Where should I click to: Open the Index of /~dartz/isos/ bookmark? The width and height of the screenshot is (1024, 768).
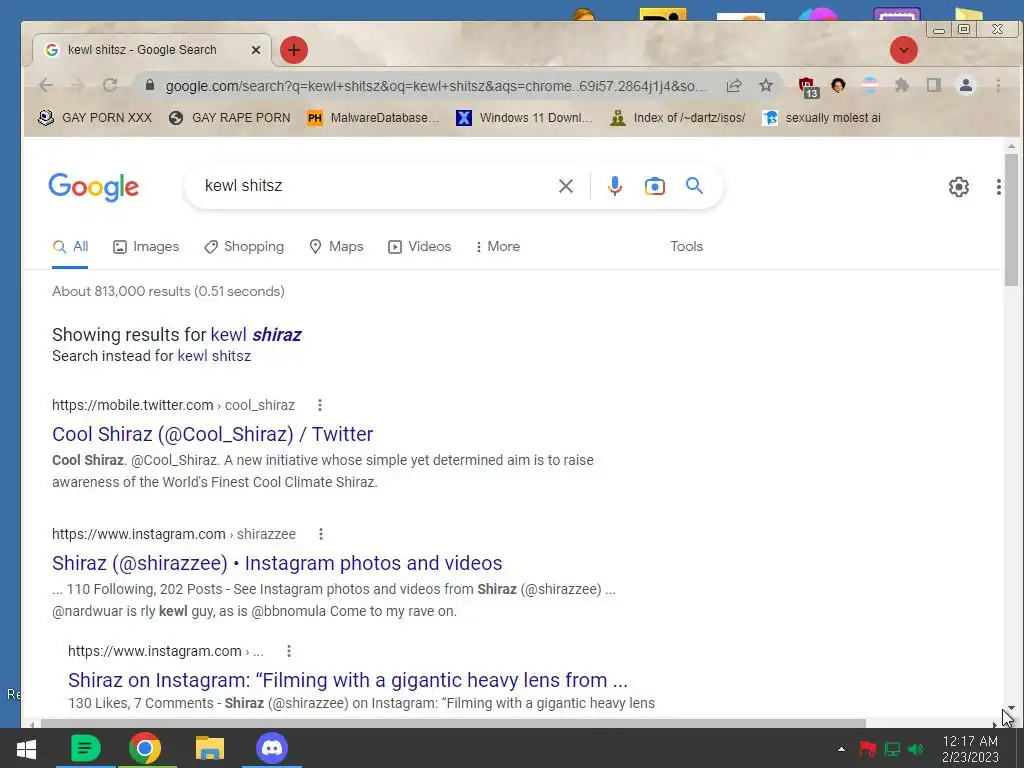678,118
